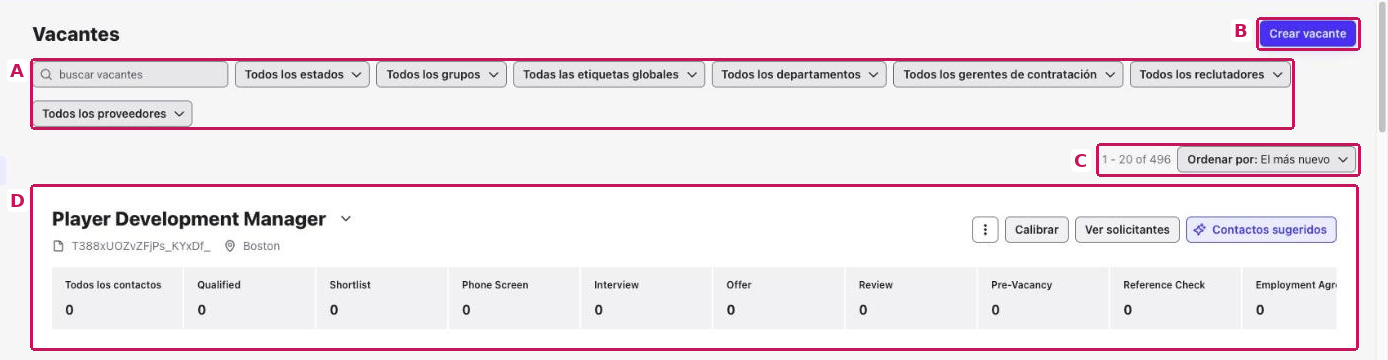Select the Qualified stage
The width and height of the screenshot is (1388, 360).
point(249,298)
